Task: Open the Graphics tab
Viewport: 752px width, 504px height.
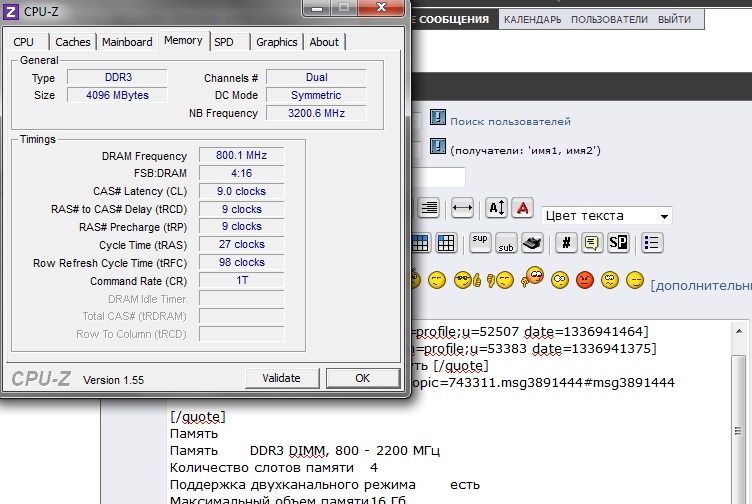Action: (277, 42)
